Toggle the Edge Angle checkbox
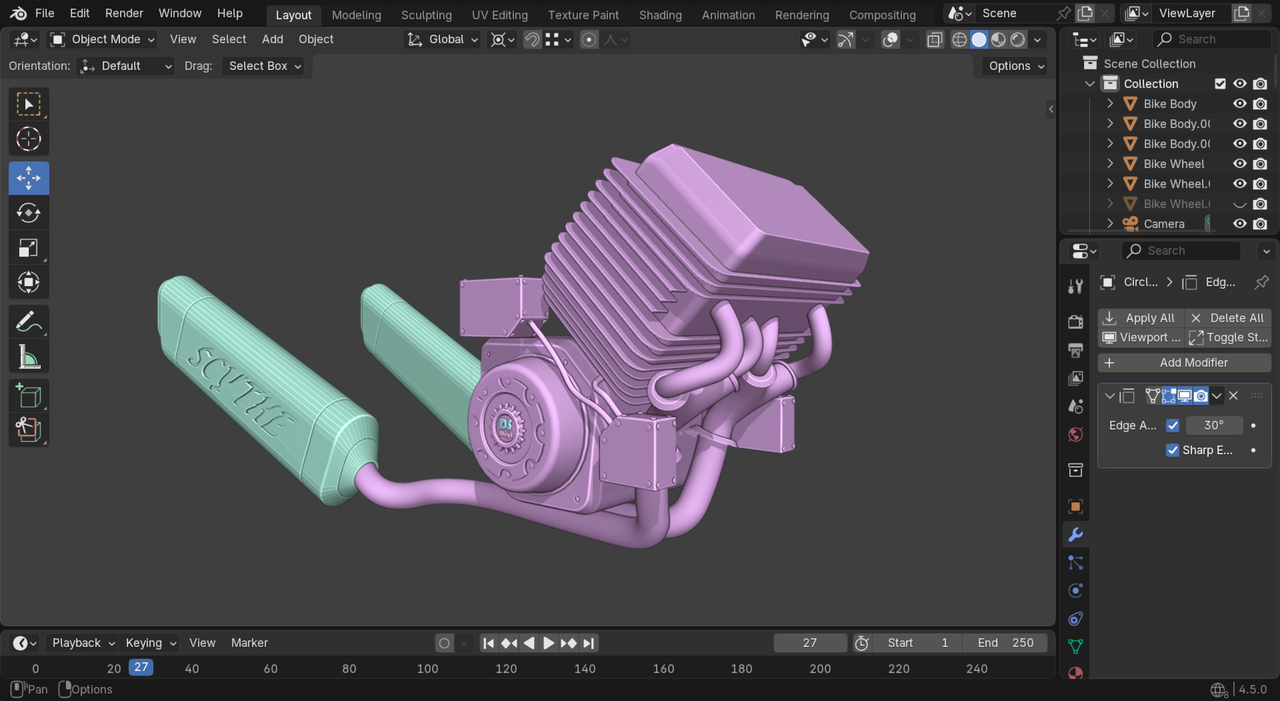 click(x=1173, y=425)
